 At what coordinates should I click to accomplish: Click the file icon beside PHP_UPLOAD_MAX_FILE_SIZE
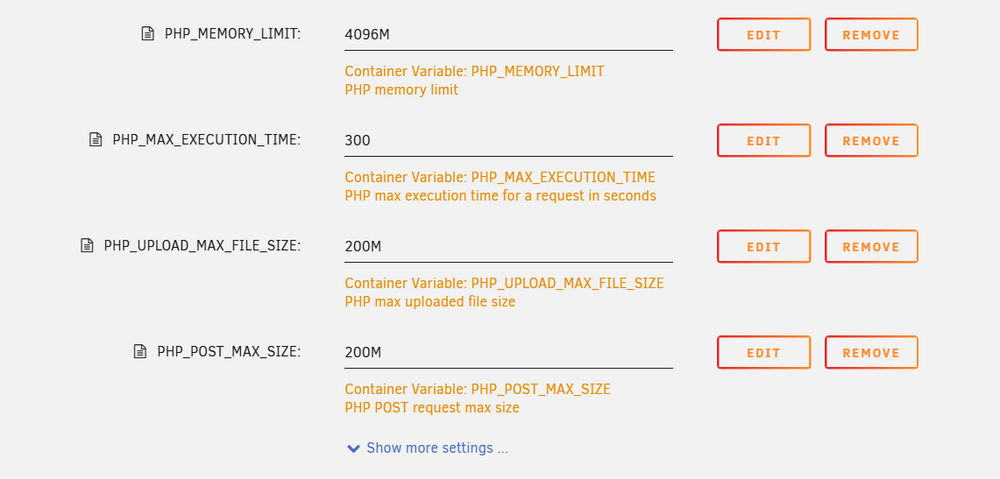[x=87, y=246]
